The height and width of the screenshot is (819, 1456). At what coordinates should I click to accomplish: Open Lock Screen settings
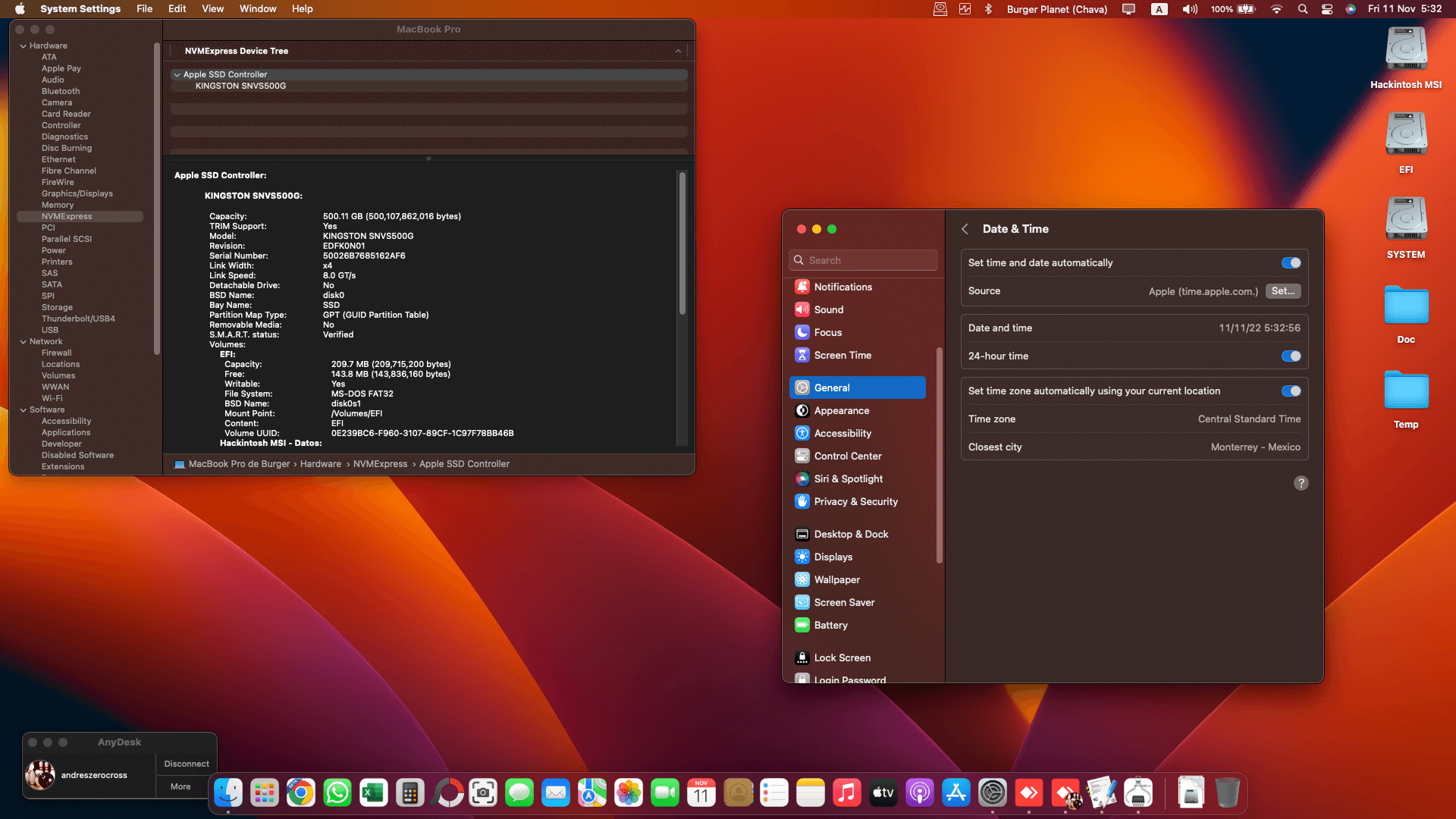point(858,657)
